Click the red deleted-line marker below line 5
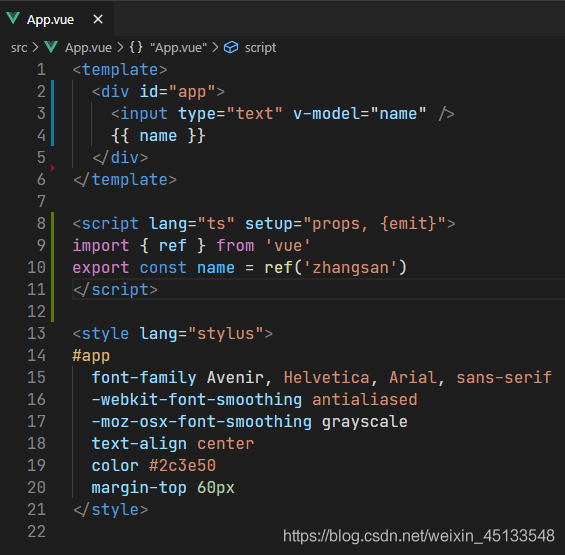Viewport: 565px width, 555px height. point(53,168)
